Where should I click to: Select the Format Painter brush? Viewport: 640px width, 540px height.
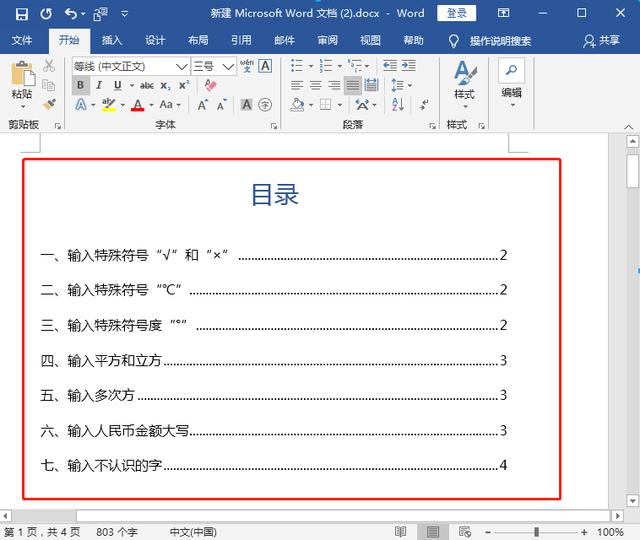click(x=49, y=104)
